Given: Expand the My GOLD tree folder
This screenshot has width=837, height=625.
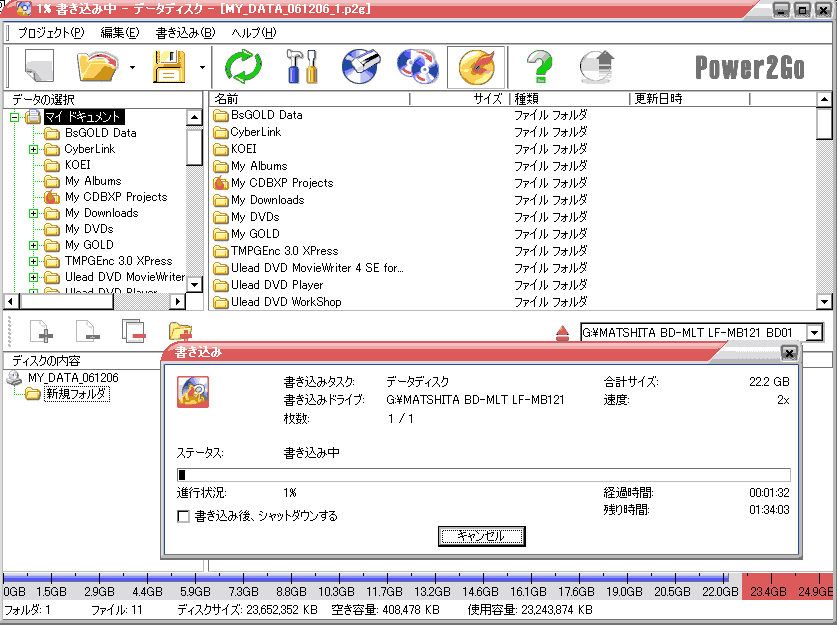Looking at the screenshot, I should click(33, 245).
